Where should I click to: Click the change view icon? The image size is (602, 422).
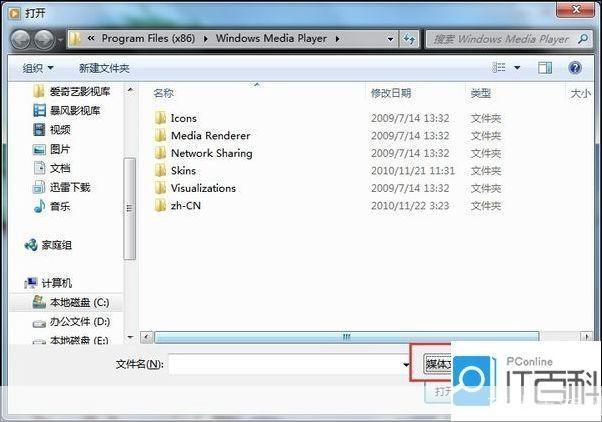499,68
